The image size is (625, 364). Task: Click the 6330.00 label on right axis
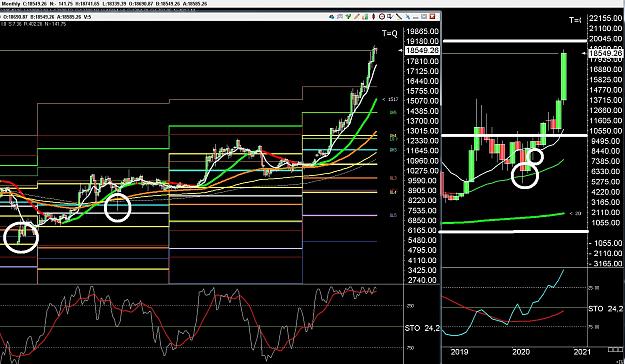[x=605, y=171]
